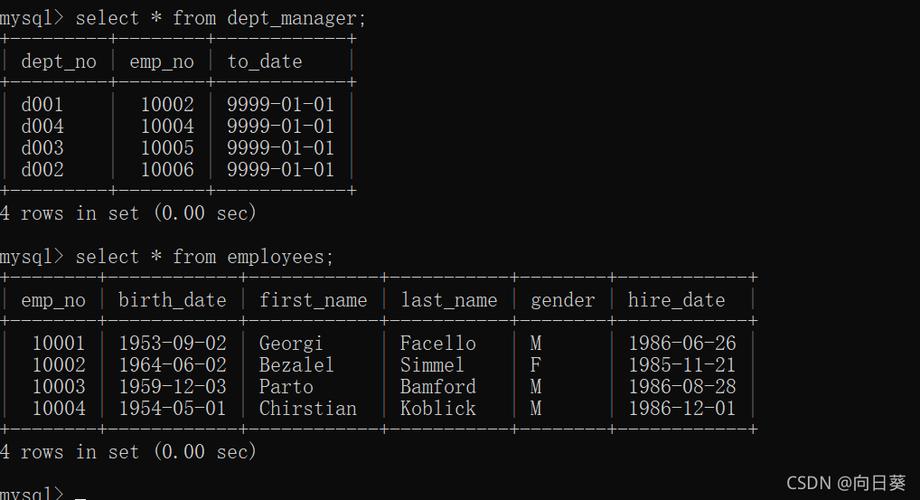Select hire date 1985-11-21
Screen dimensions: 920x500
coord(681,365)
